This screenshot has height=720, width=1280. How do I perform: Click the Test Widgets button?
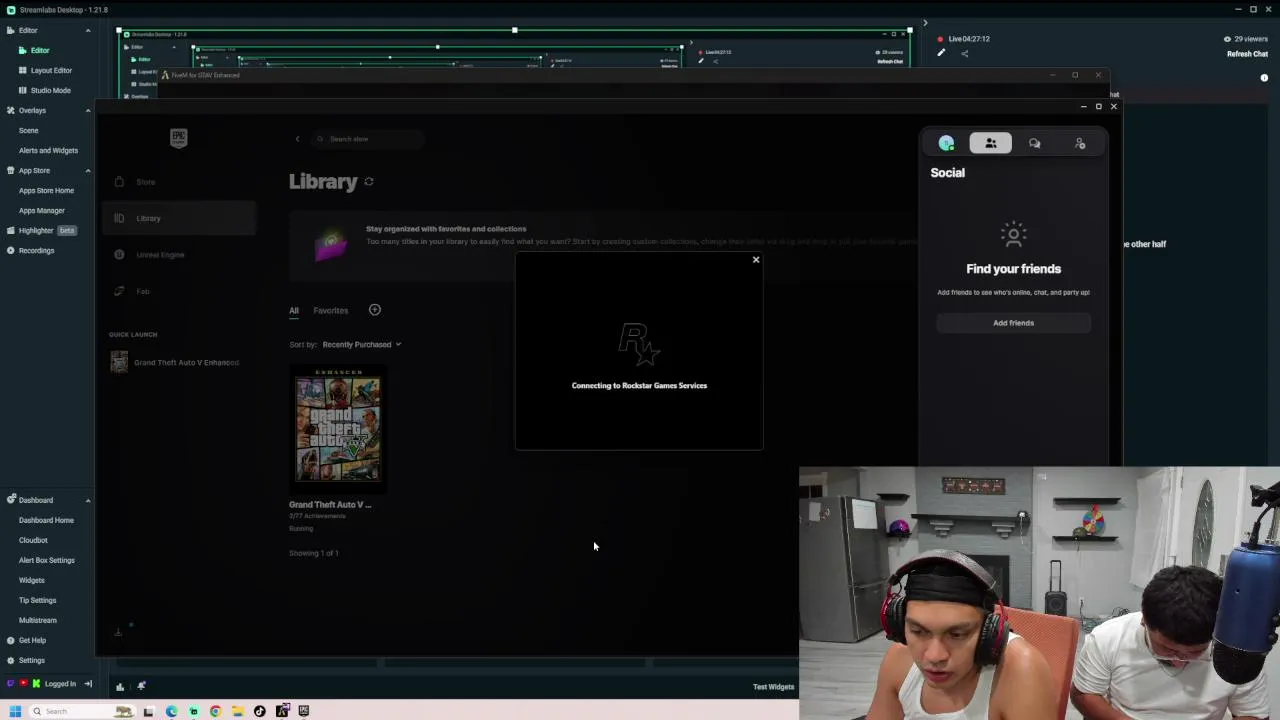click(773, 687)
